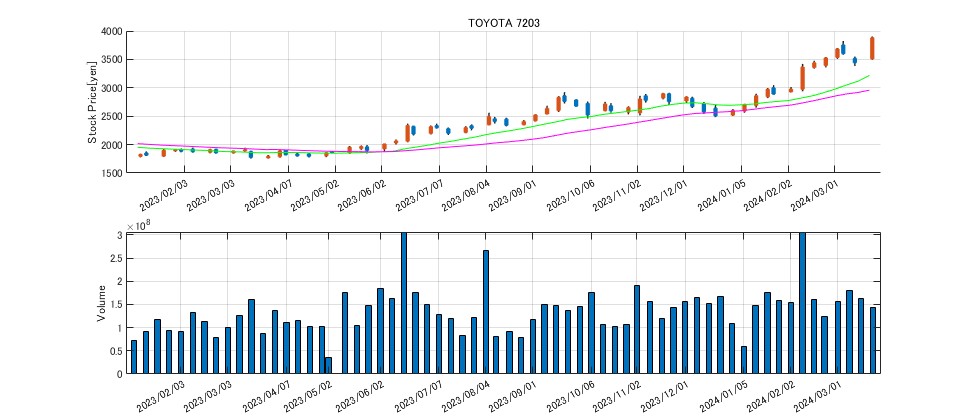Select 2023/10/06 under the volume chart
This screenshot has width=973, height=420.
570,396
